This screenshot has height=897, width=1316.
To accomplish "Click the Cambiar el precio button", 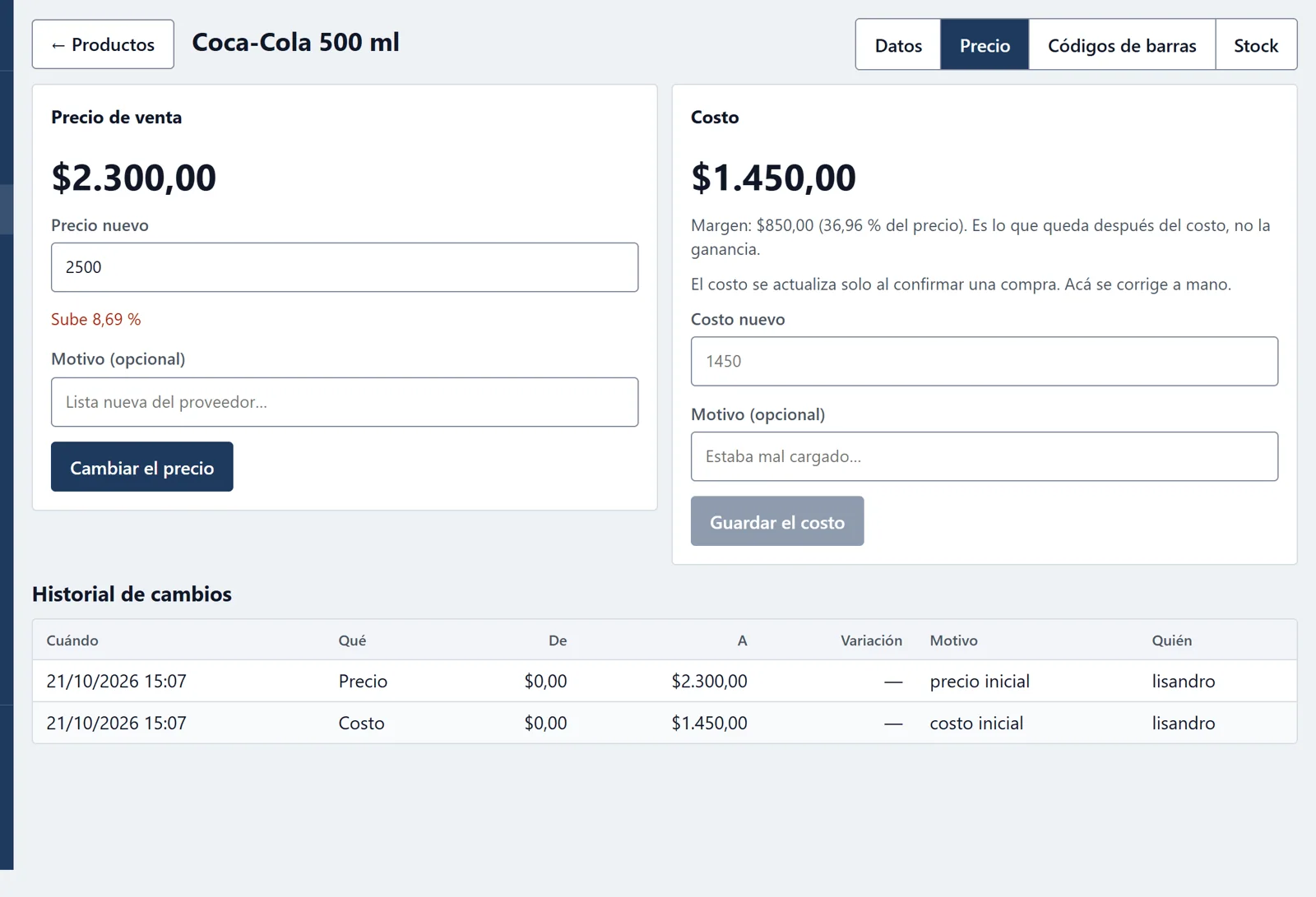I will (142, 467).
